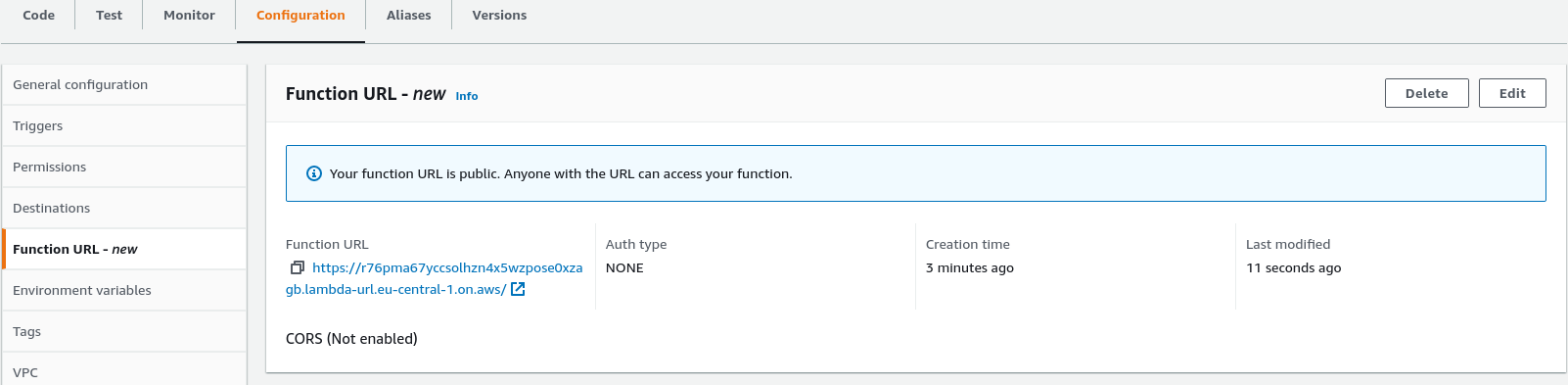Open General configuration in the sidebar

124,84
